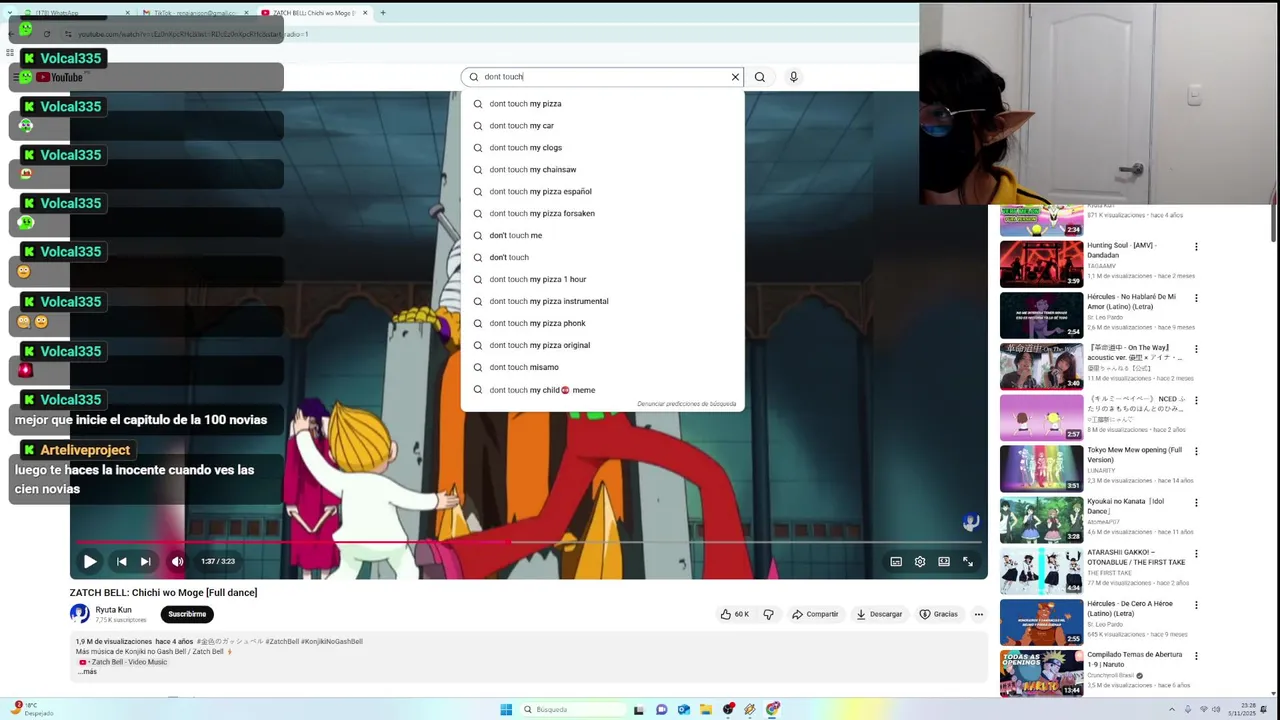This screenshot has width=1280, height=720.
Task: Click the Ryuta Kun channel avatar
Action: point(80,614)
